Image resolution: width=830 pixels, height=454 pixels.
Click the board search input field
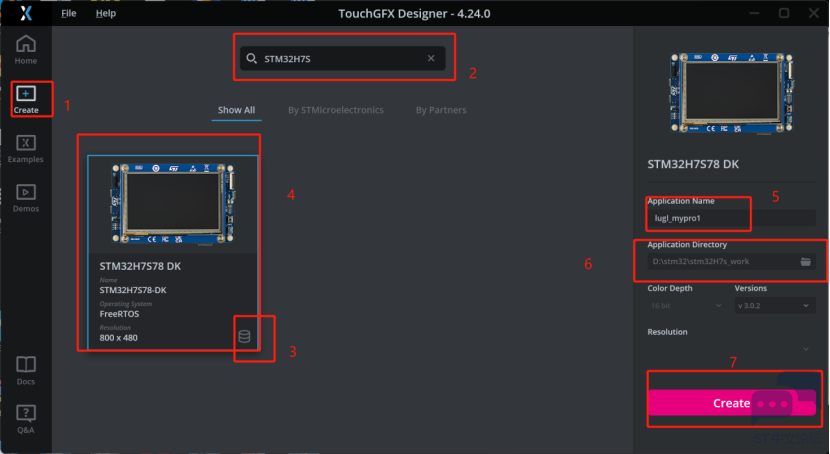342,58
